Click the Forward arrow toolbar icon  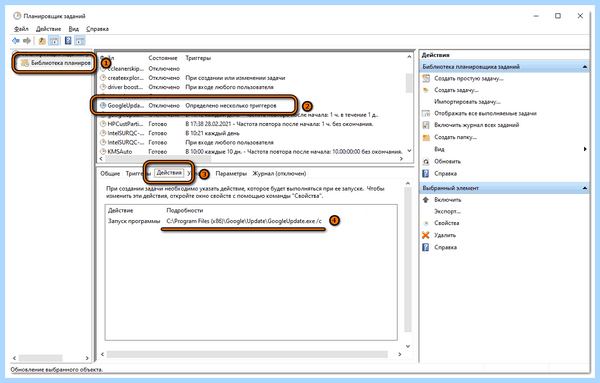point(27,41)
